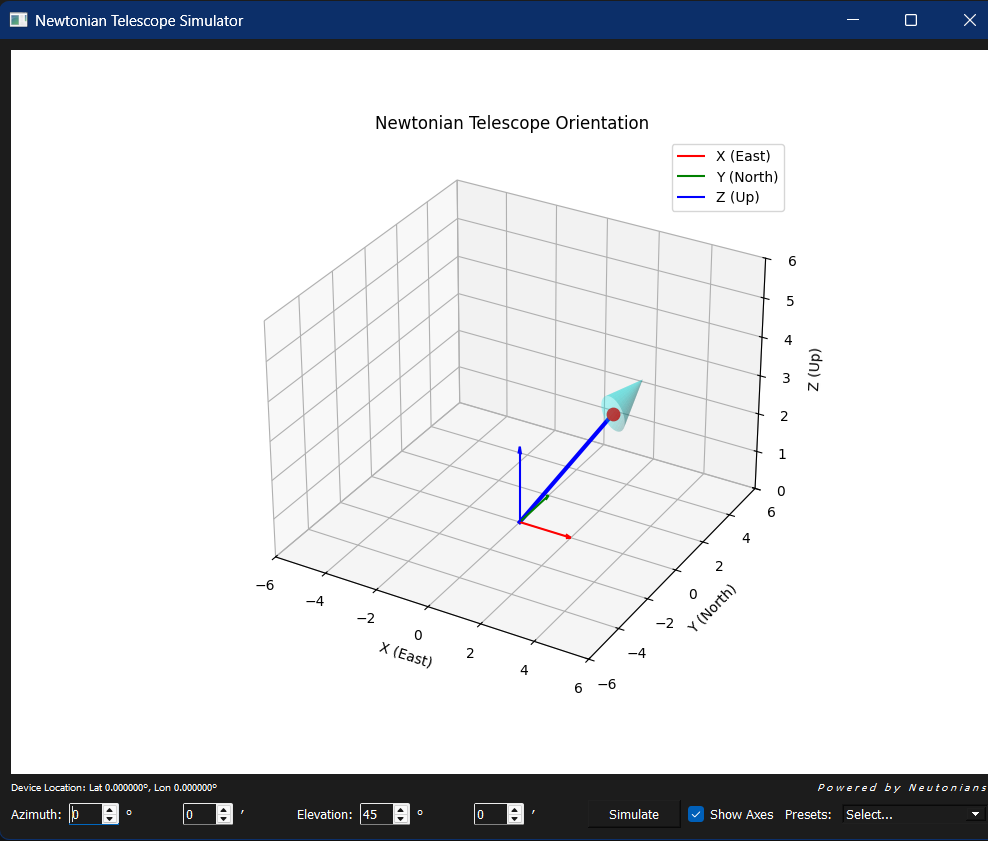Decrement Elevation arcminutes with the down arrow
Viewport: 988px width, 841px height.
point(513,819)
